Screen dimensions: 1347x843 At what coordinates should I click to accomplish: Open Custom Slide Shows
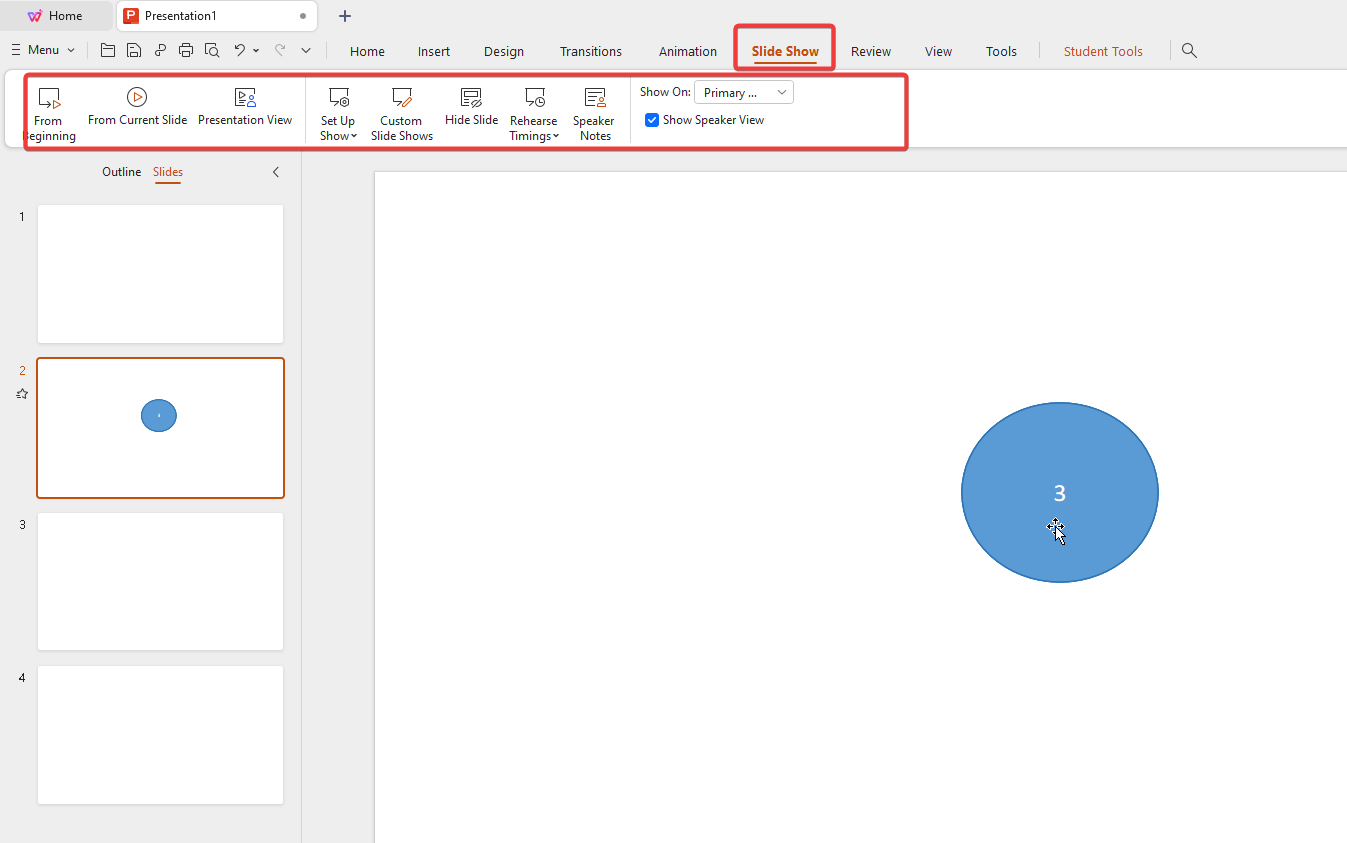[x=401, y=110]
